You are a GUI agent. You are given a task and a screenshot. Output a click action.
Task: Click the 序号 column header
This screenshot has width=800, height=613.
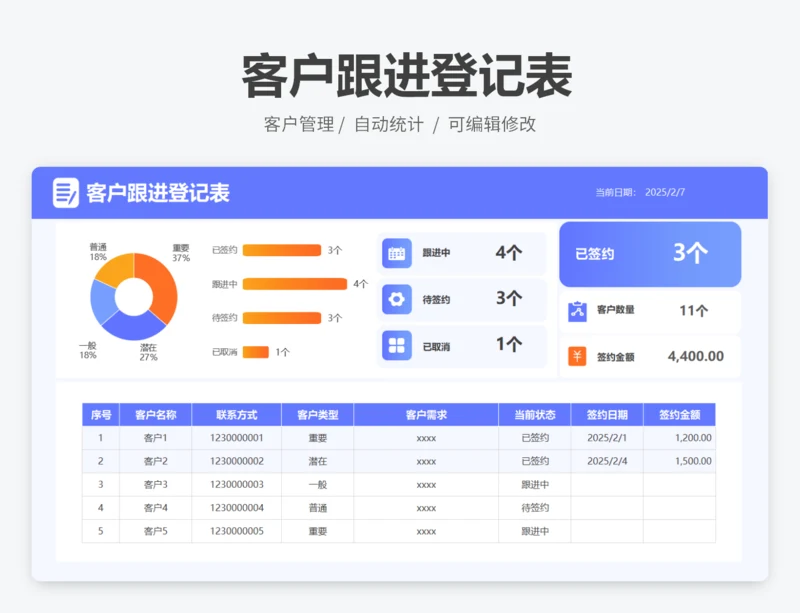click(101, 414)
